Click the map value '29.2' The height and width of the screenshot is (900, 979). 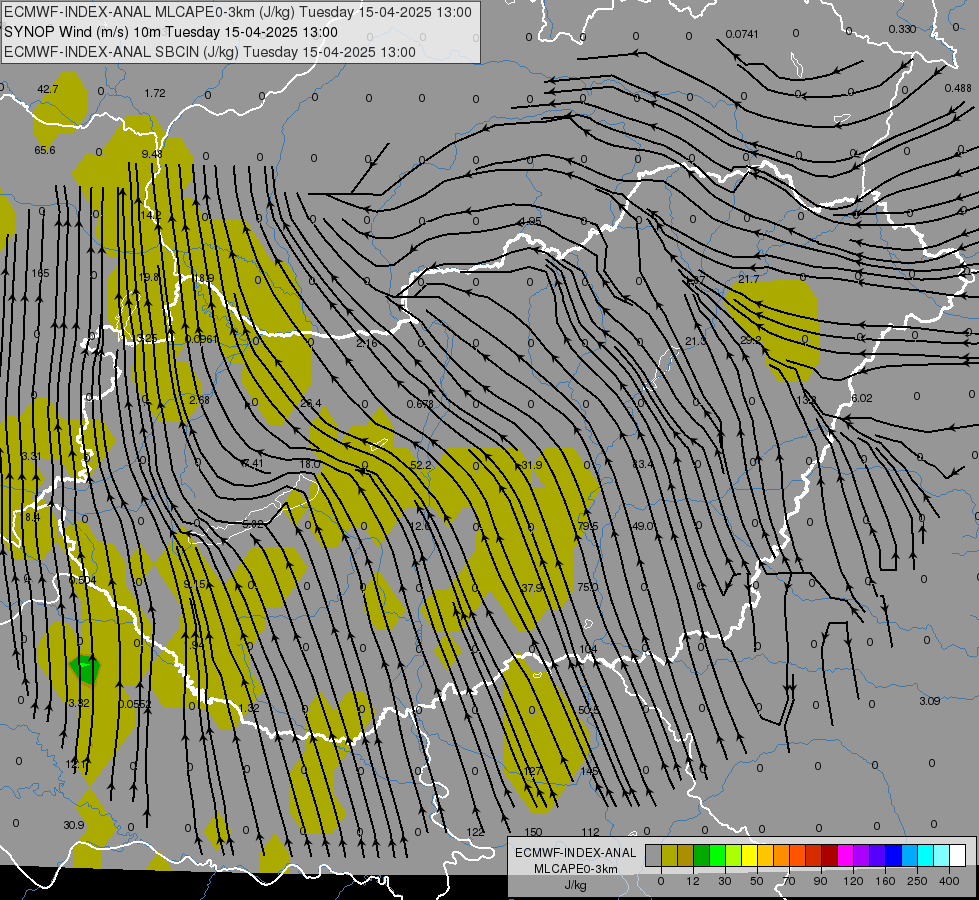(750, 340)
